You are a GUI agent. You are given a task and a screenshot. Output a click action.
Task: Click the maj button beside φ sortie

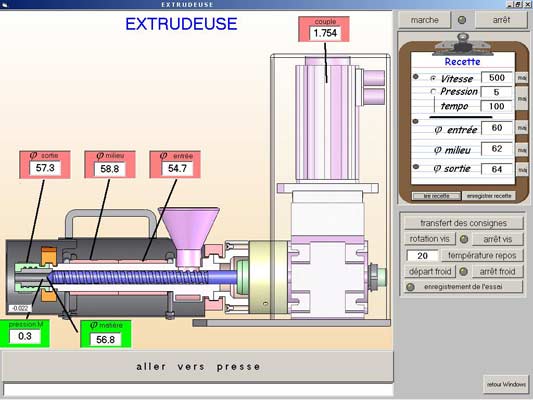click(522, 169)
